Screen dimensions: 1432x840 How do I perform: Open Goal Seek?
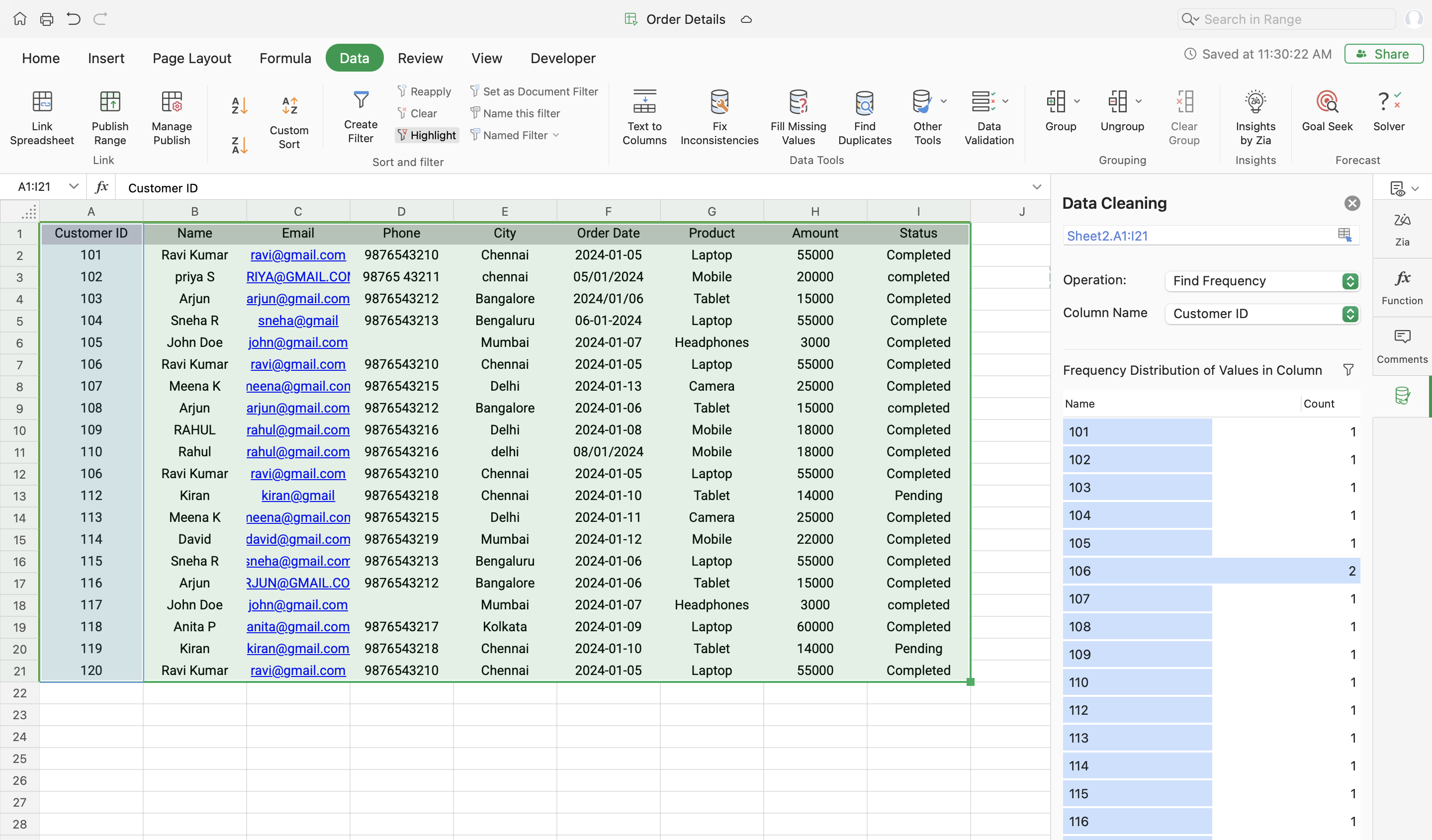pos(1327,103)
